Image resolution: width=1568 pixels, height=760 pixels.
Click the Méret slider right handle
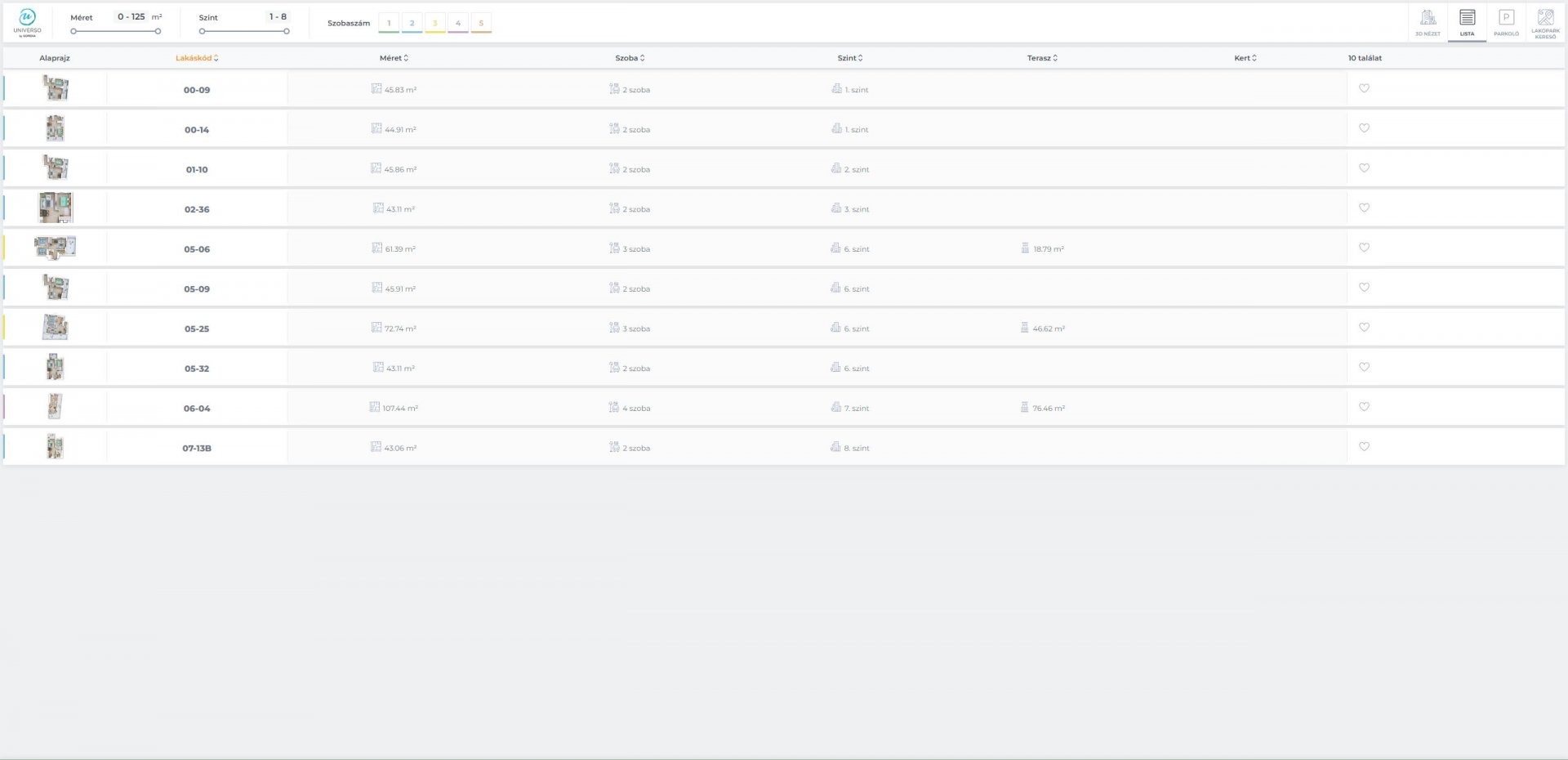pyautogui.click(x=158, y=31)
